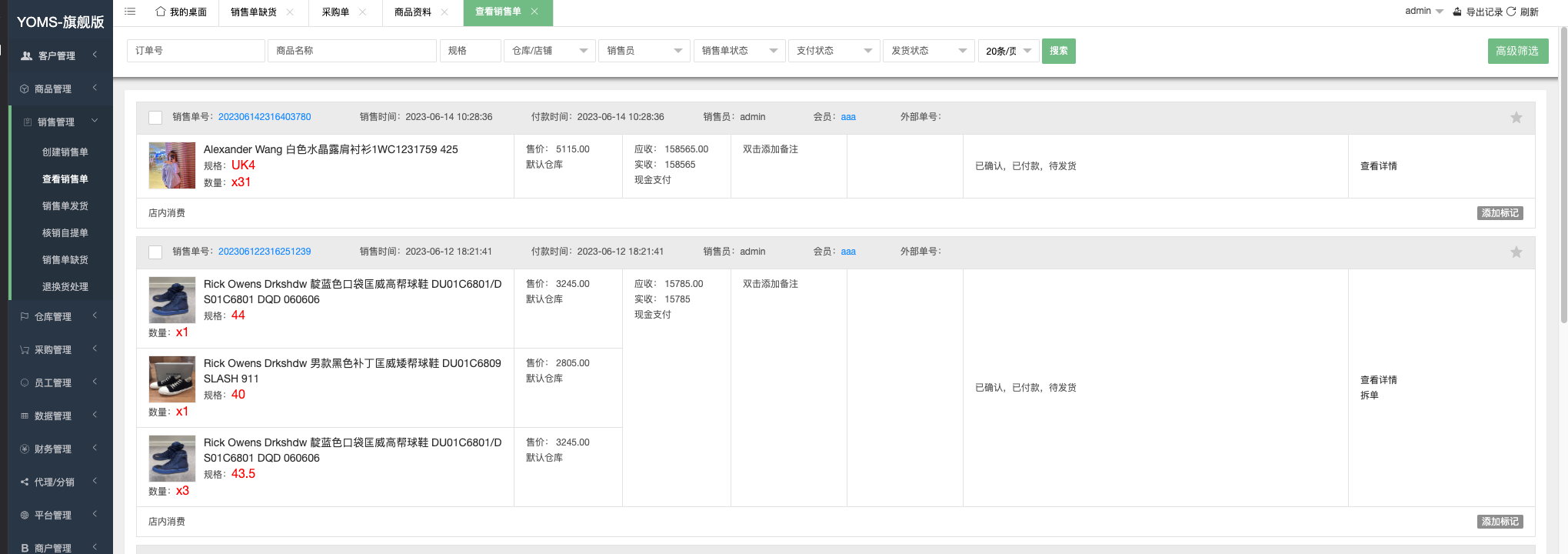Expand 客户管理 menu chevron

tap(95, 55)
